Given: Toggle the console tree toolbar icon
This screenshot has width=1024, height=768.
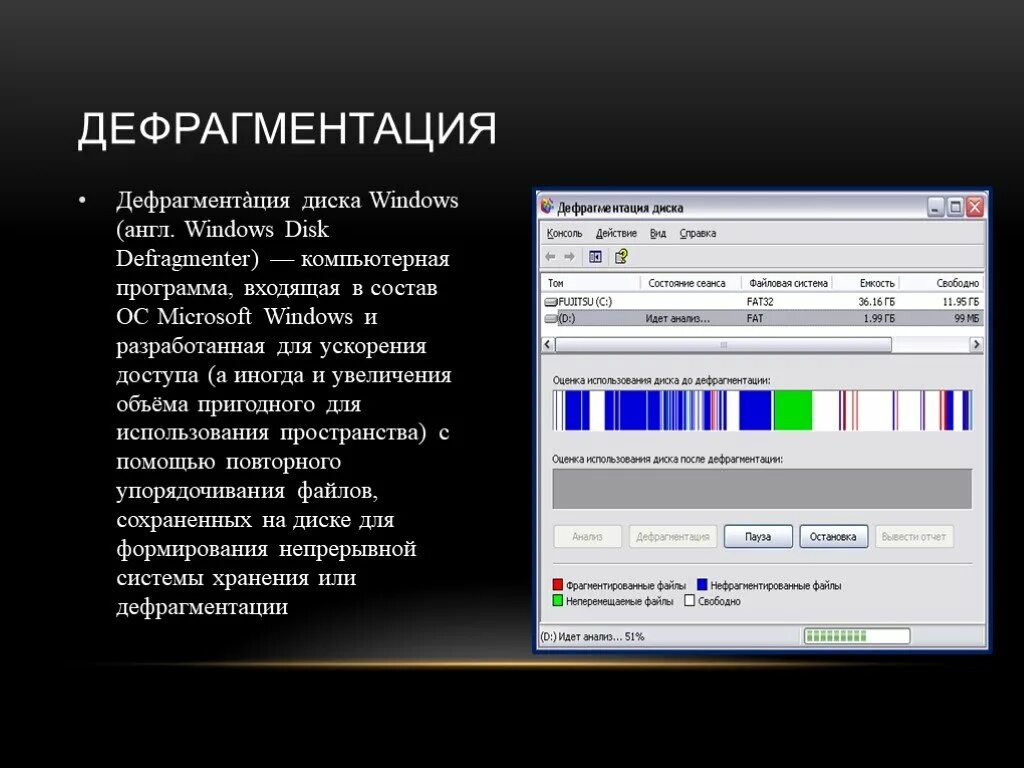Looking at the screenshot, I should 595,257.
